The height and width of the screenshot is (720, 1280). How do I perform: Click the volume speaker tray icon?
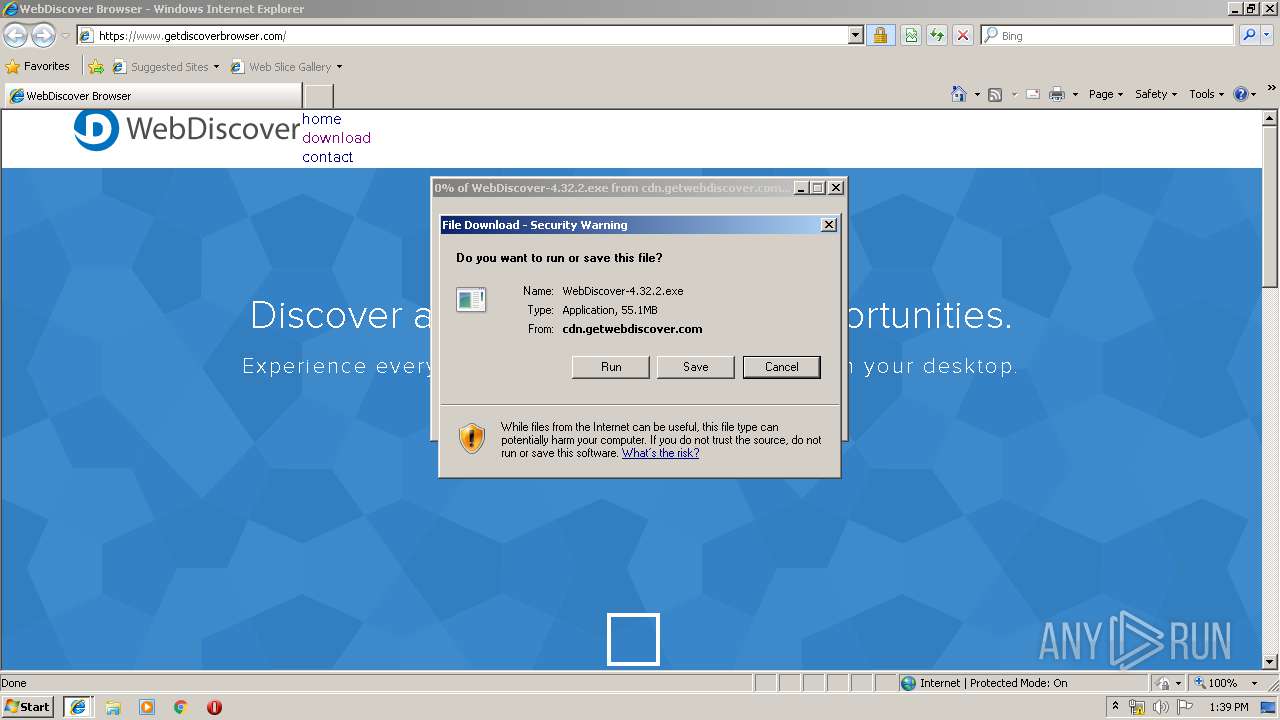(1160, 707)
